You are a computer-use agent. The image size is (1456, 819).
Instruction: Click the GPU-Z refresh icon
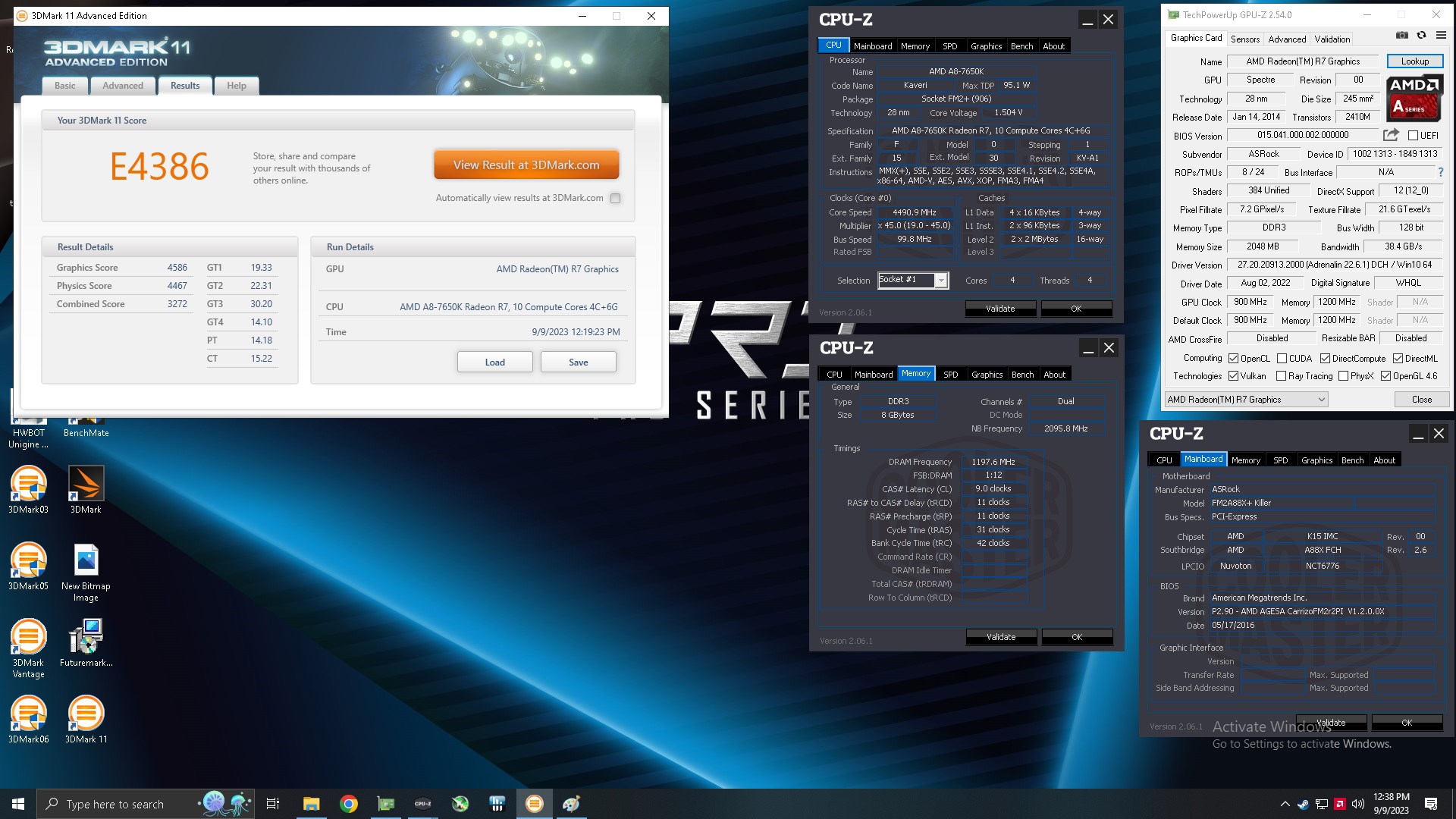[x=1421, y=35]
